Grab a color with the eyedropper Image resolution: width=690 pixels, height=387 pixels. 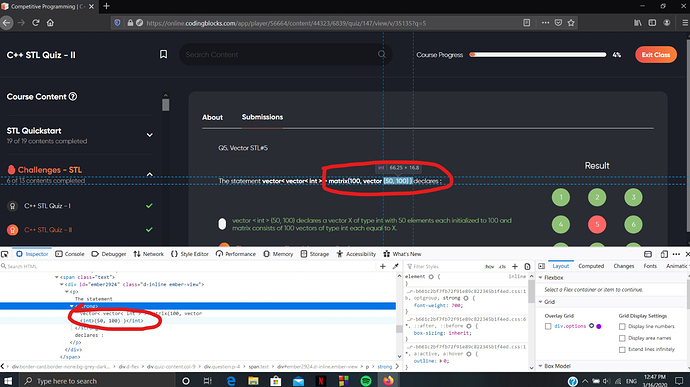point(395,266)
